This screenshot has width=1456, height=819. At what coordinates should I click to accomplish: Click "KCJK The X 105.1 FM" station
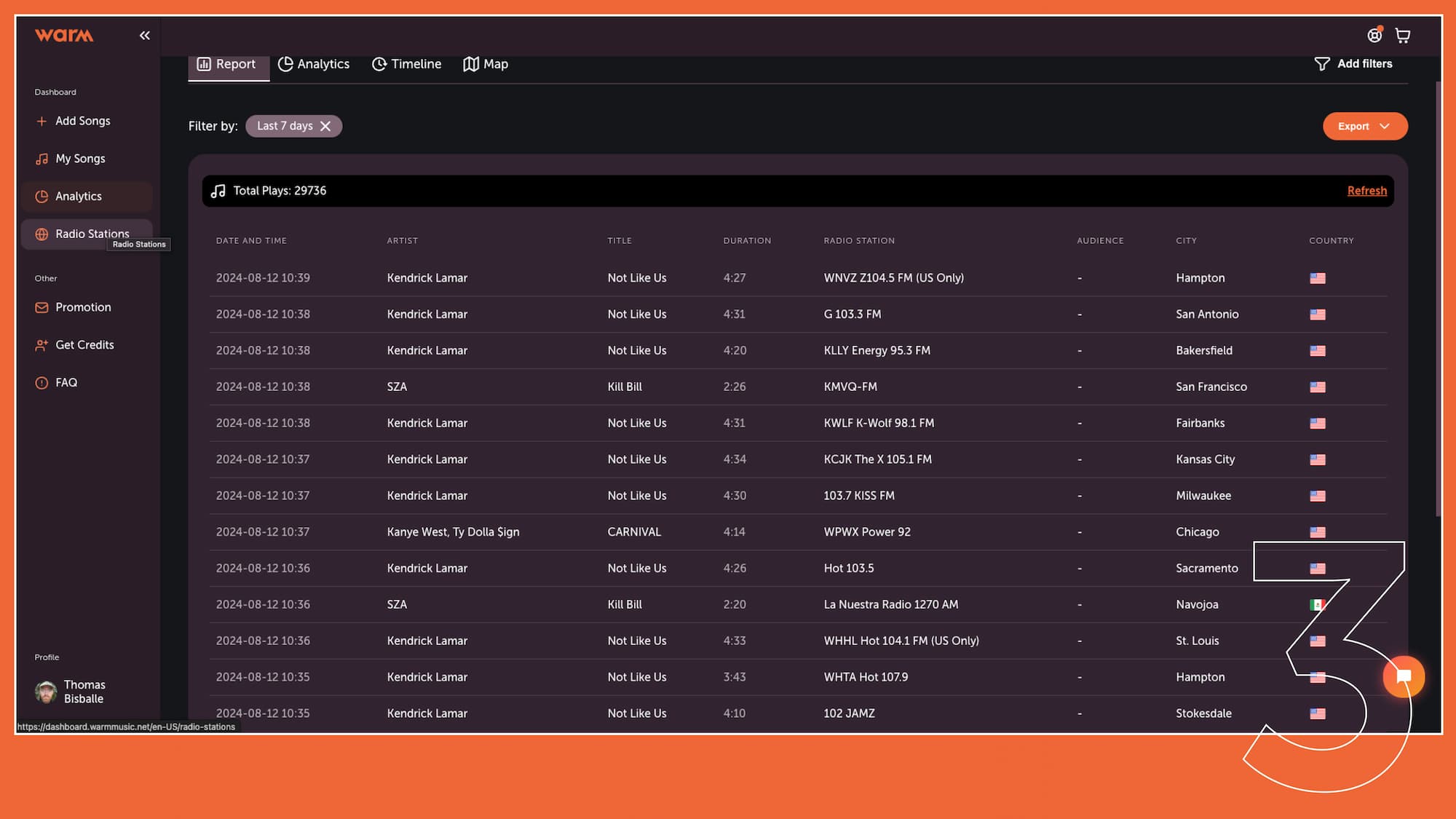click(x=877, y=459)
